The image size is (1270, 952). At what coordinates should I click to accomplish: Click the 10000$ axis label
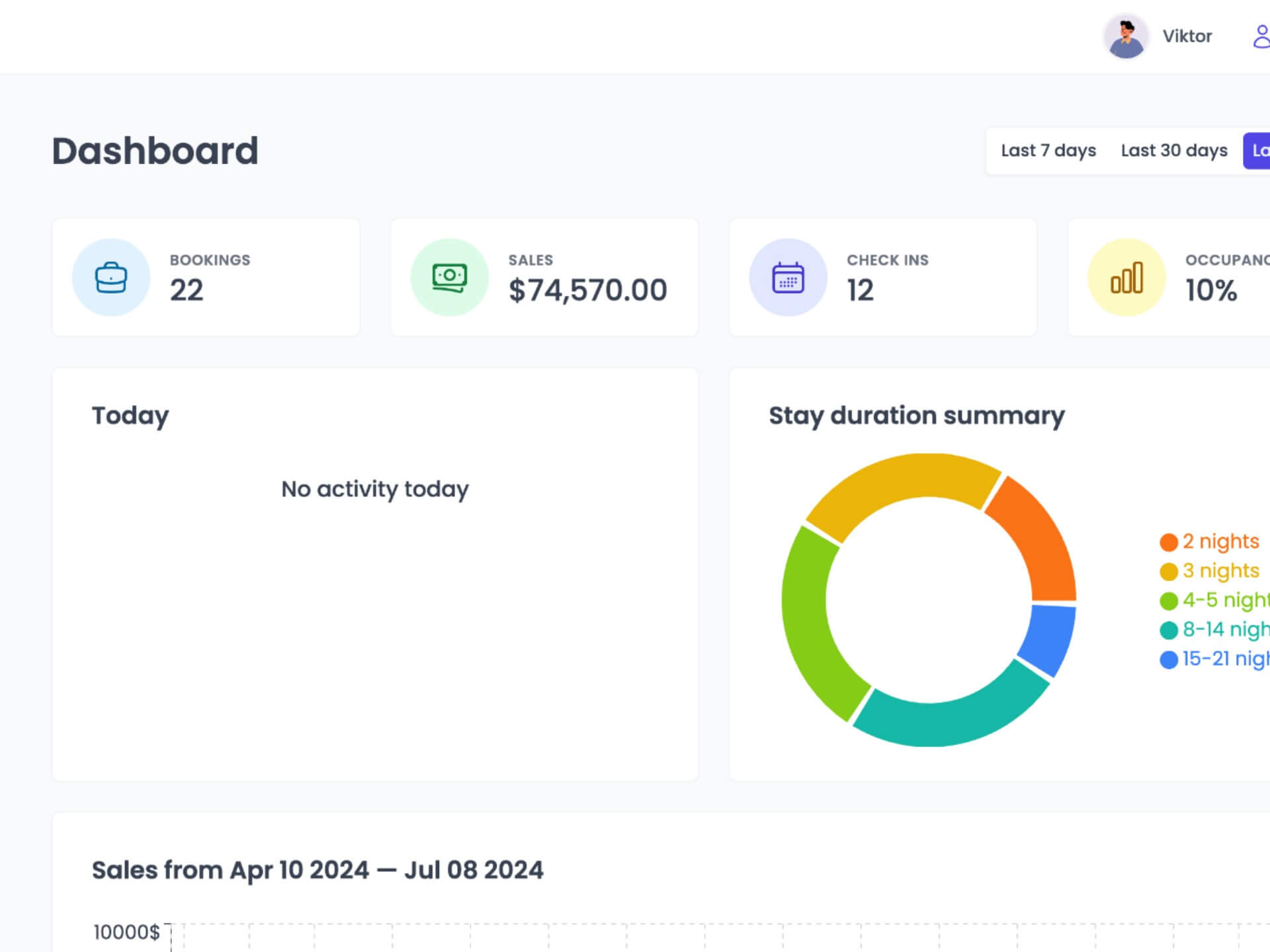(x=126, y=932)
